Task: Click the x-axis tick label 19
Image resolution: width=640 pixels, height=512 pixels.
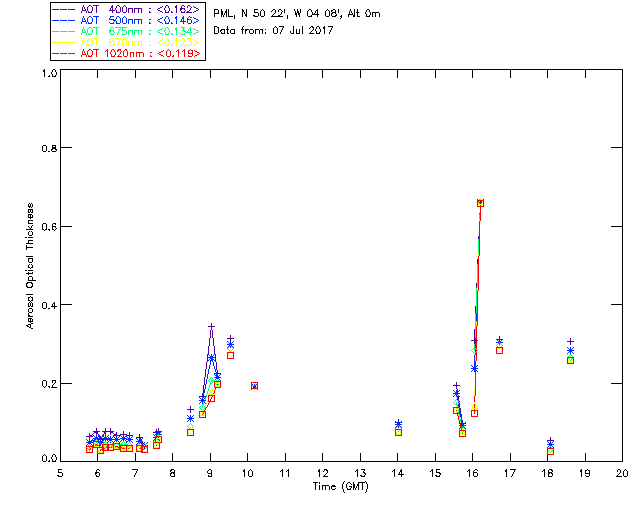Action: pyautogui.click(x=585, y=473)
